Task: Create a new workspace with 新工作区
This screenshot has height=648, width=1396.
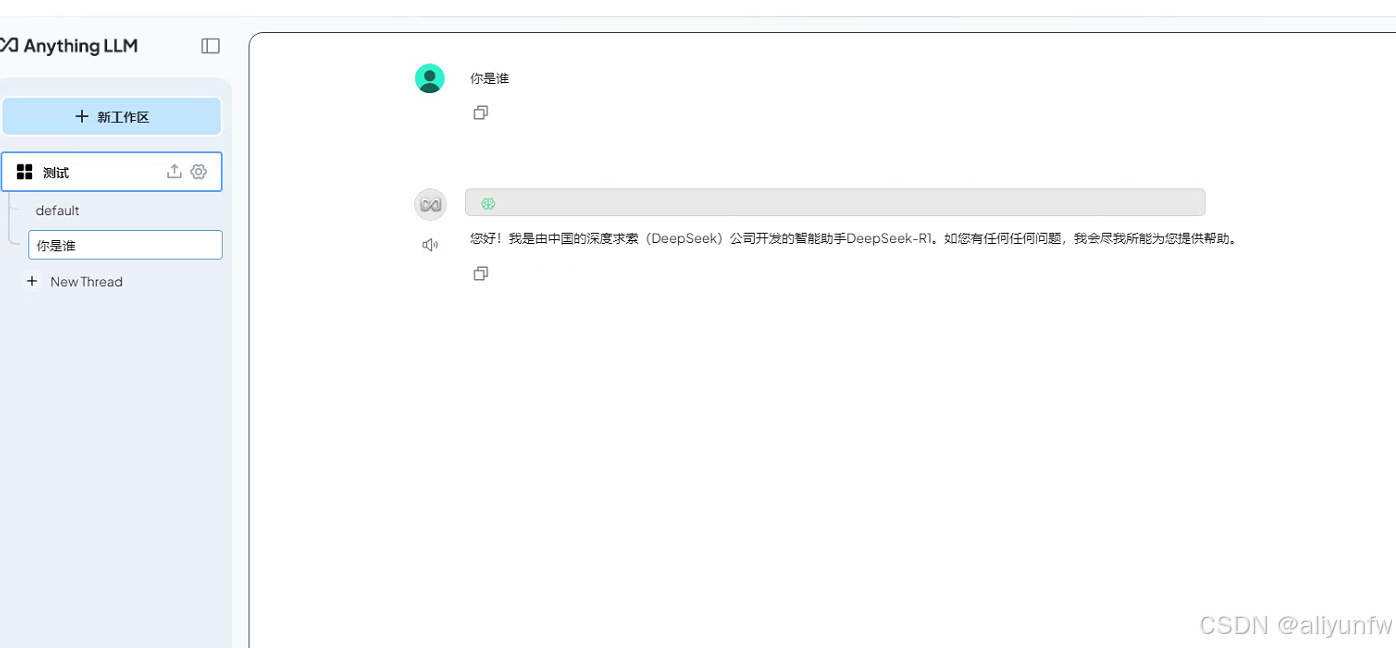Action: pos(112,117)
